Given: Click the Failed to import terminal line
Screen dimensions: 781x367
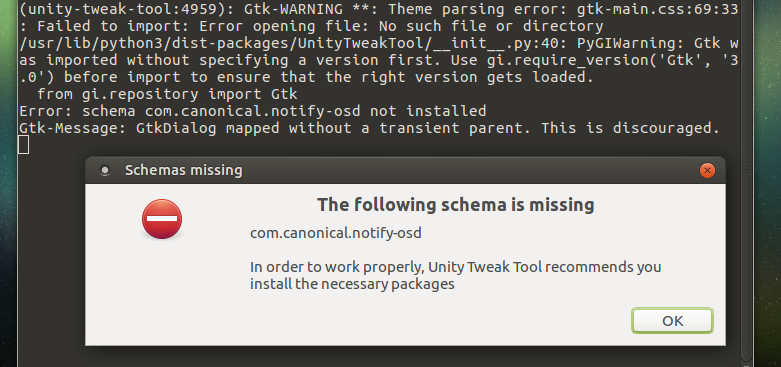Looking at the screenshot, I should pos(311,26).
